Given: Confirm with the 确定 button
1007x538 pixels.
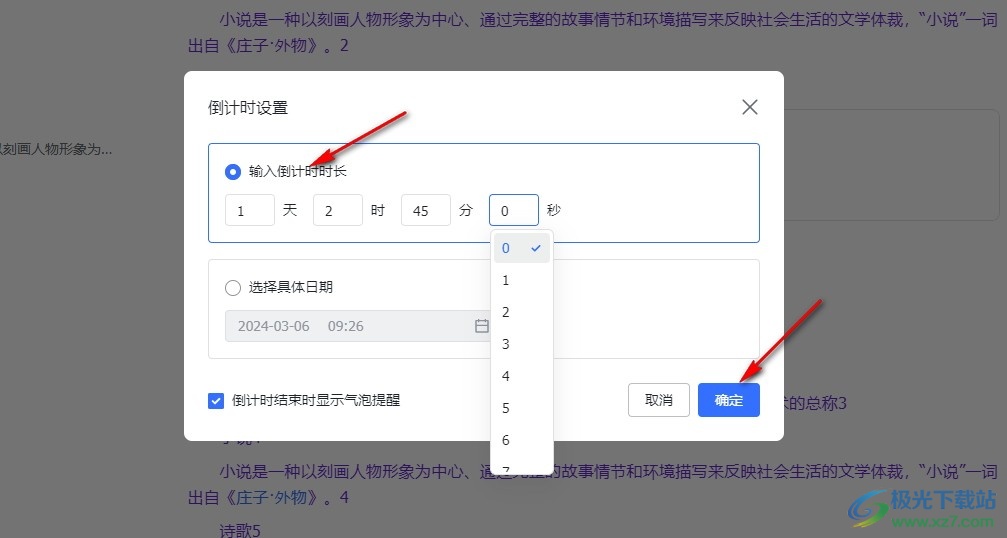Looking at the screenshot, I should tap(729, 401).
